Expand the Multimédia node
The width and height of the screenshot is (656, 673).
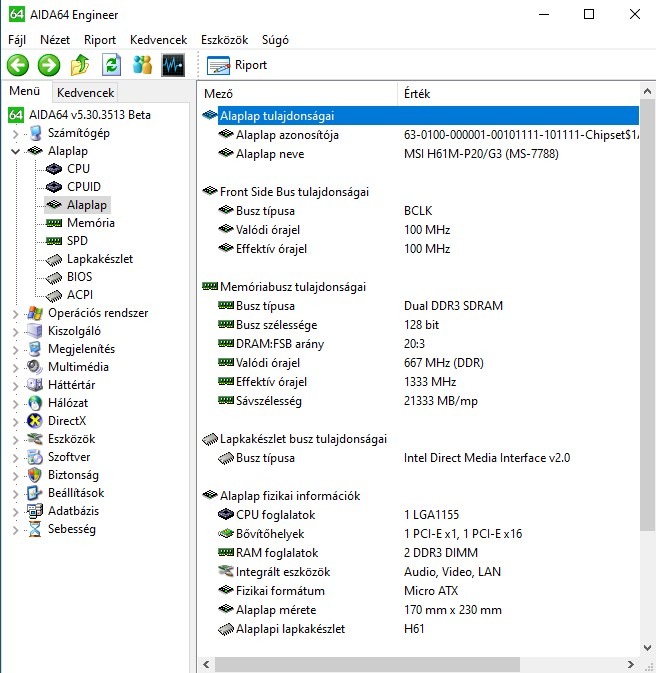(x=15, y=368)
